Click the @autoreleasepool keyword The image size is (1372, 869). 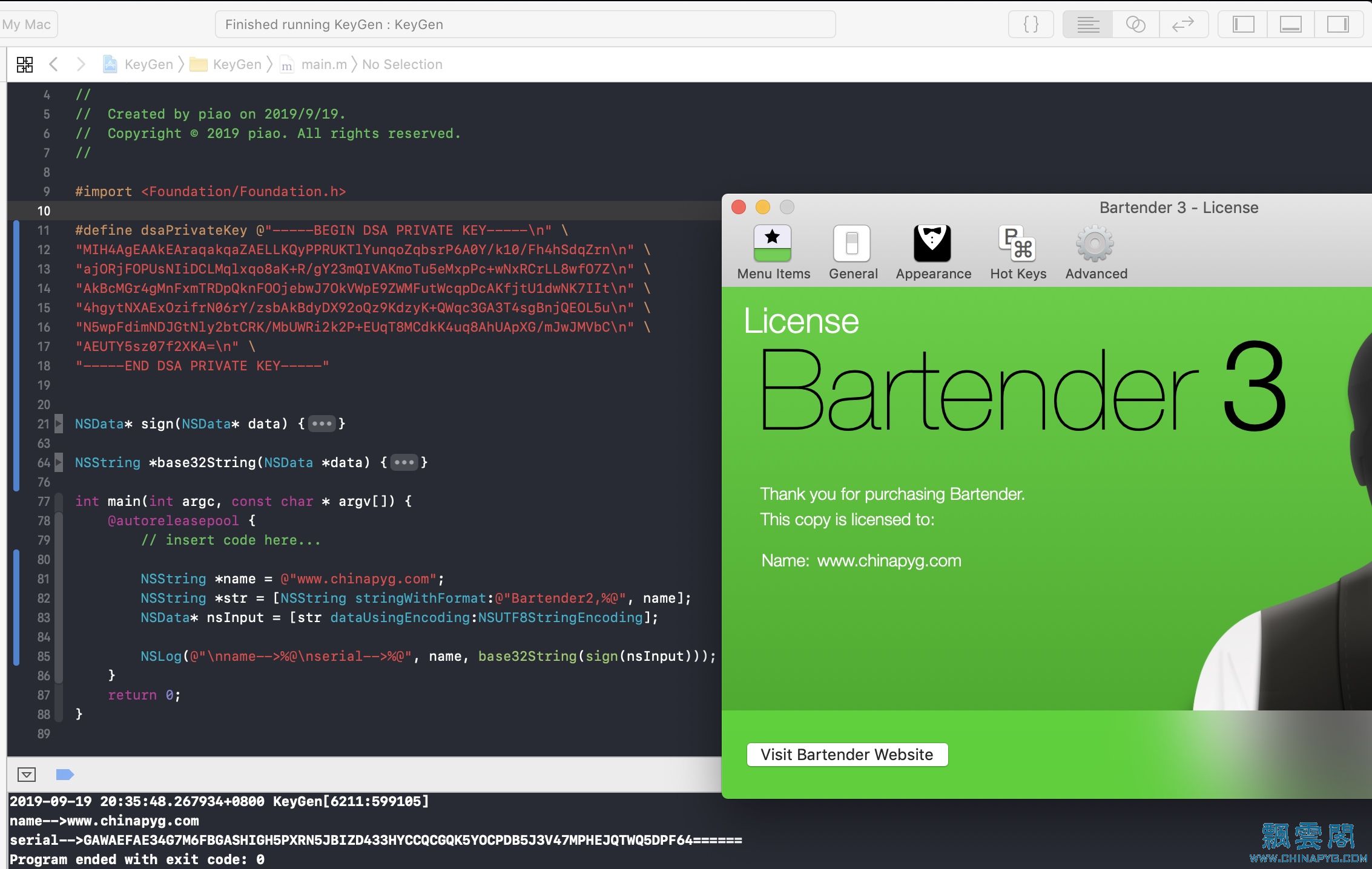click(x=173, y=520)
